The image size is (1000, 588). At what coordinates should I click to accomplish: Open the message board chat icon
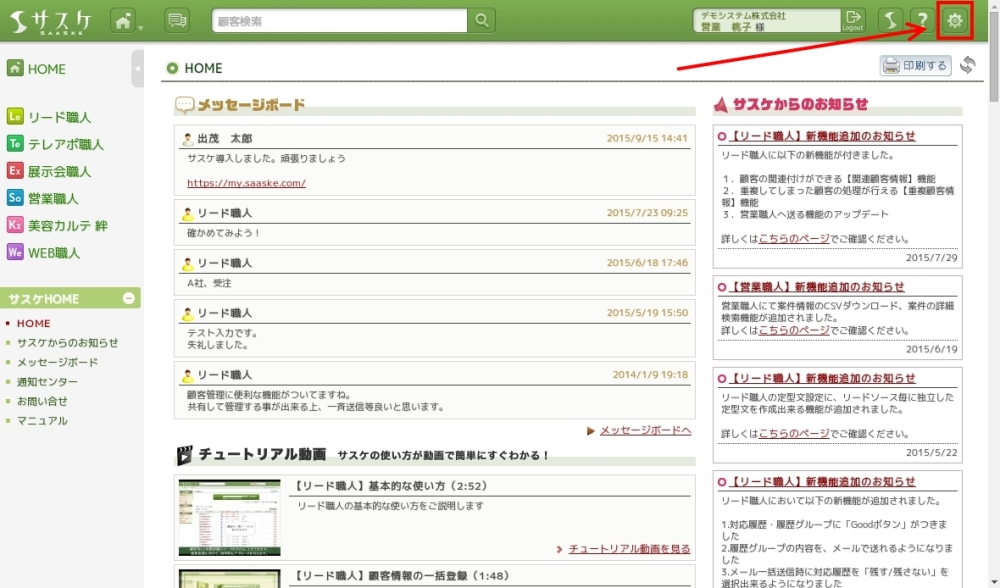pos(177,21)
